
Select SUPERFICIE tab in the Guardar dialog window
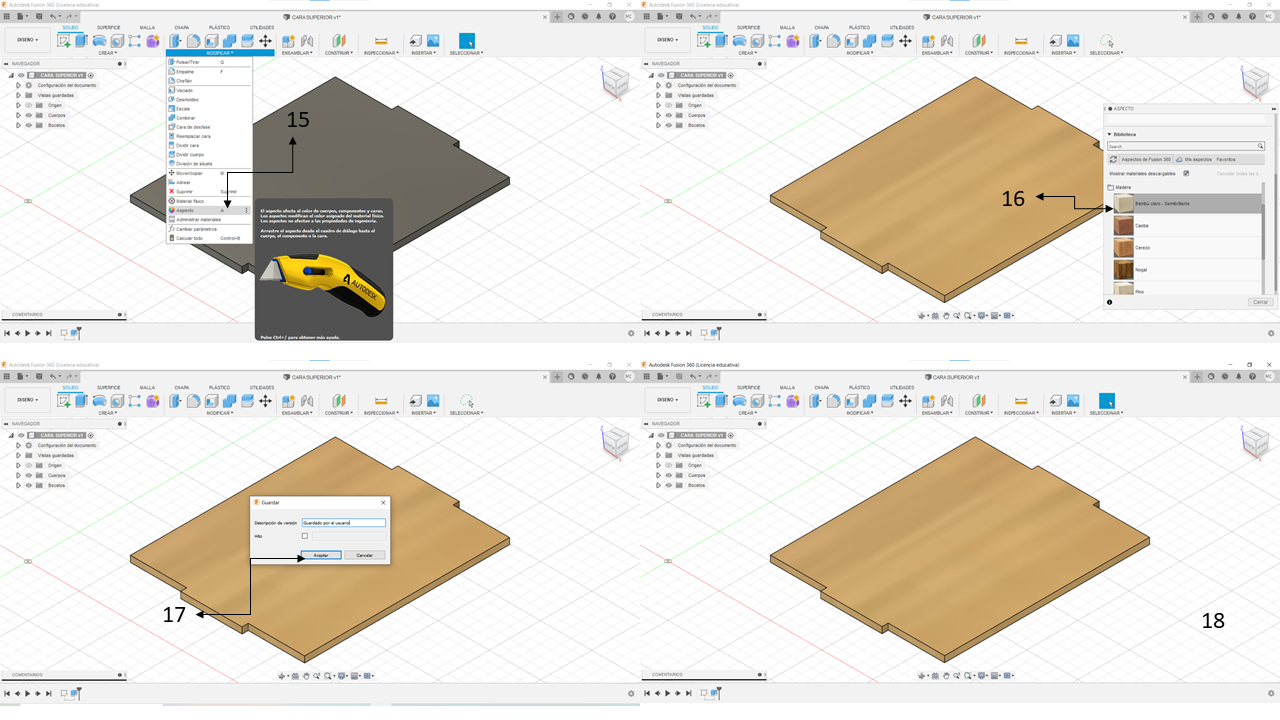pyautogui.click(x=108, y=387)
